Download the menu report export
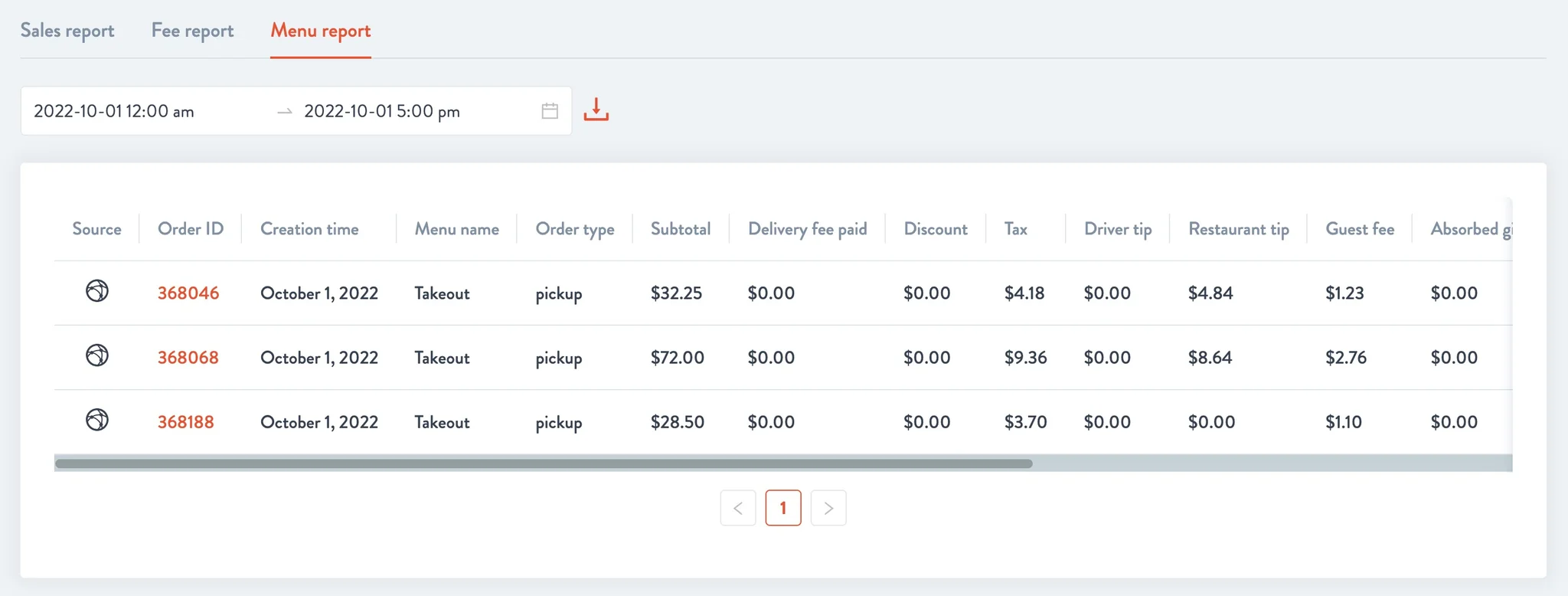 [596, 110]
